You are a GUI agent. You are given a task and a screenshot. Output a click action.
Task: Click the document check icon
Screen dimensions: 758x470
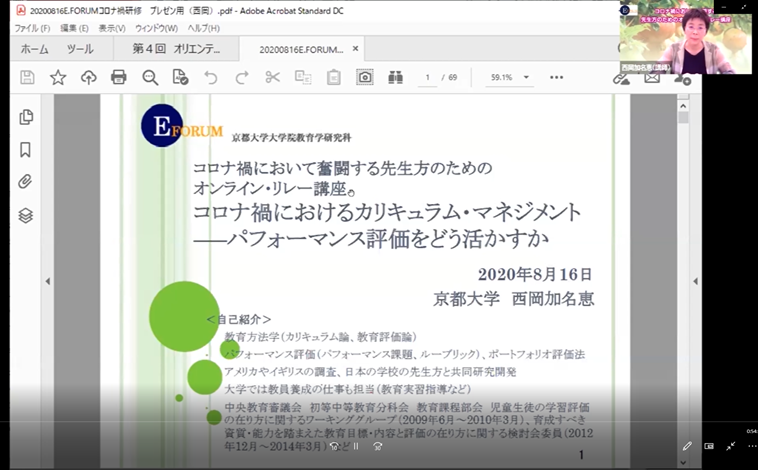pos(180,77)
